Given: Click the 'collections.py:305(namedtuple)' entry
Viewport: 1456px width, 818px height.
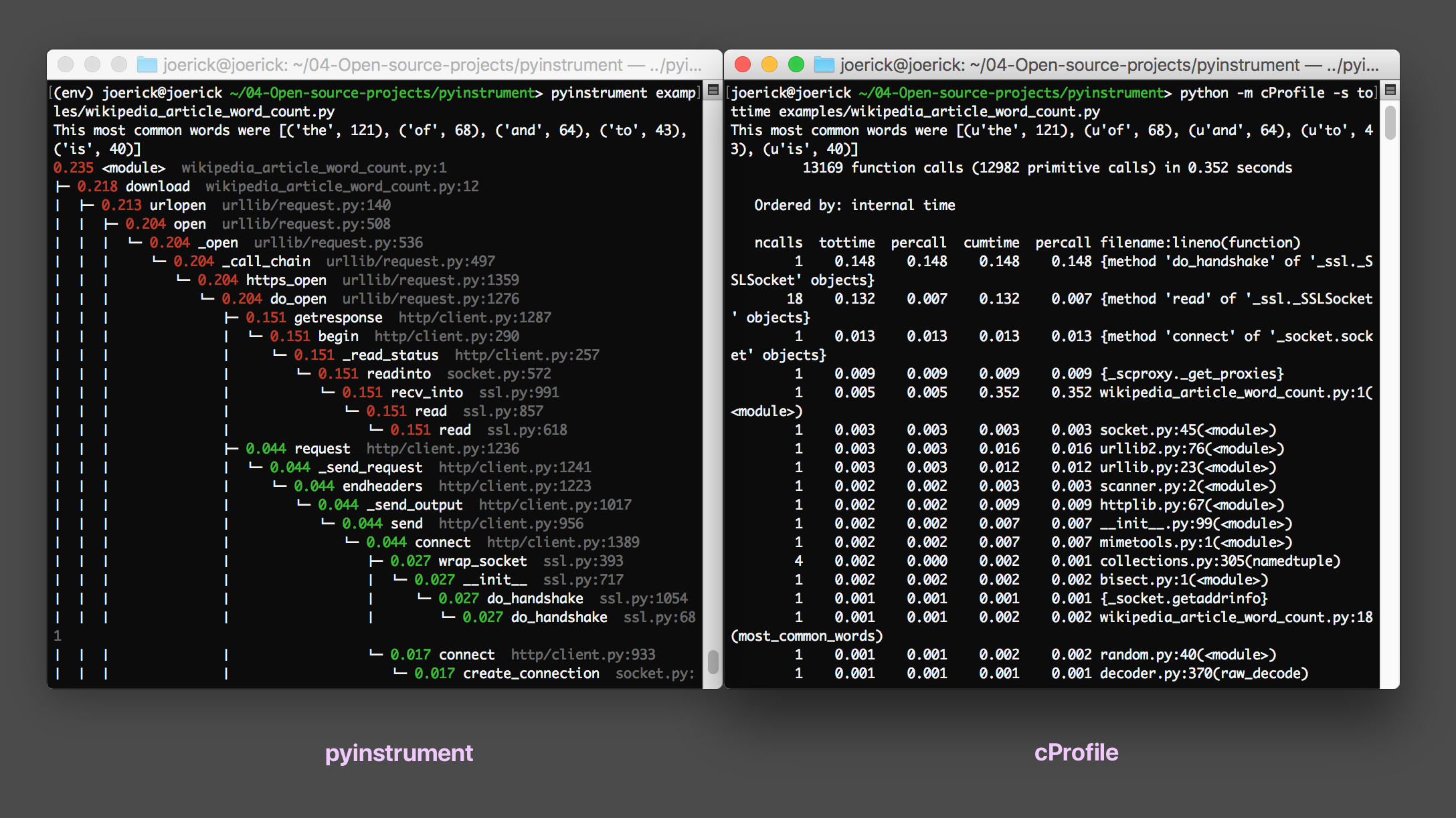Looking at the screenshot, I should coord(1220,560).
